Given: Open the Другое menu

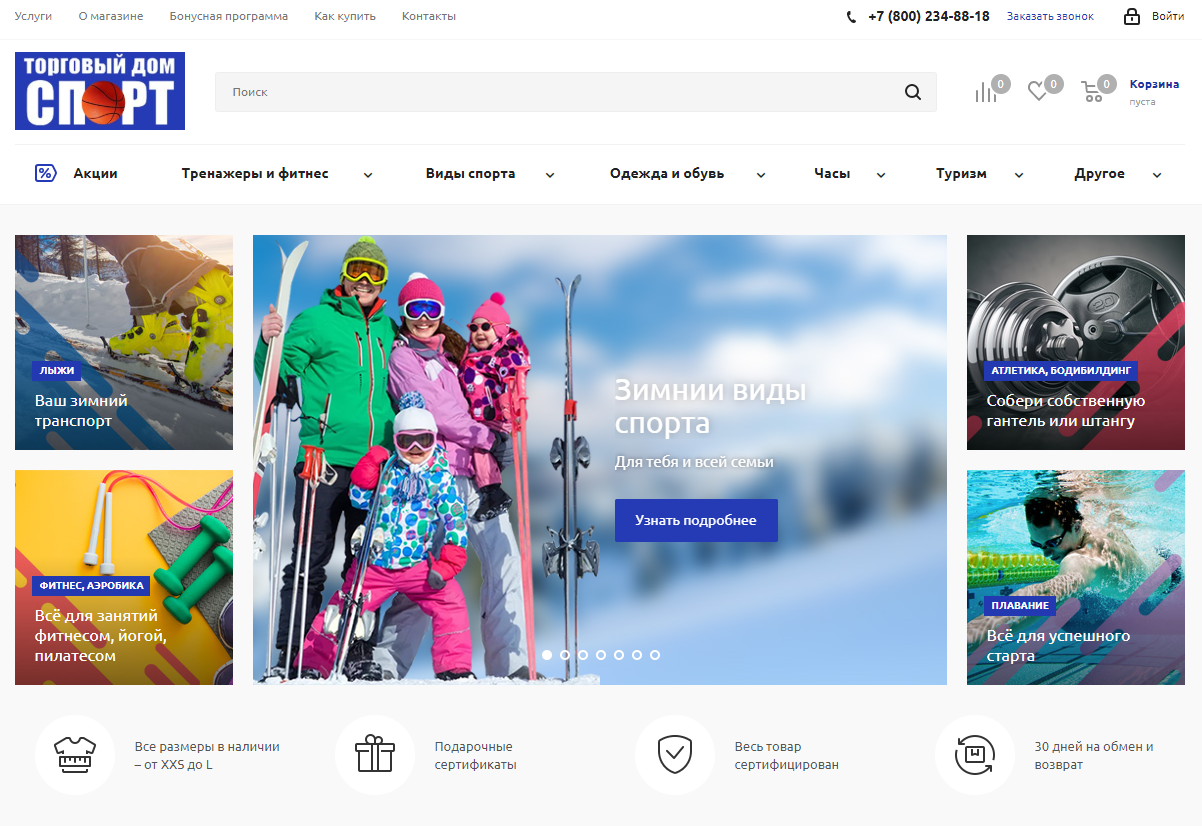Looking at the screenshot, I should (x=1099, y=173).
